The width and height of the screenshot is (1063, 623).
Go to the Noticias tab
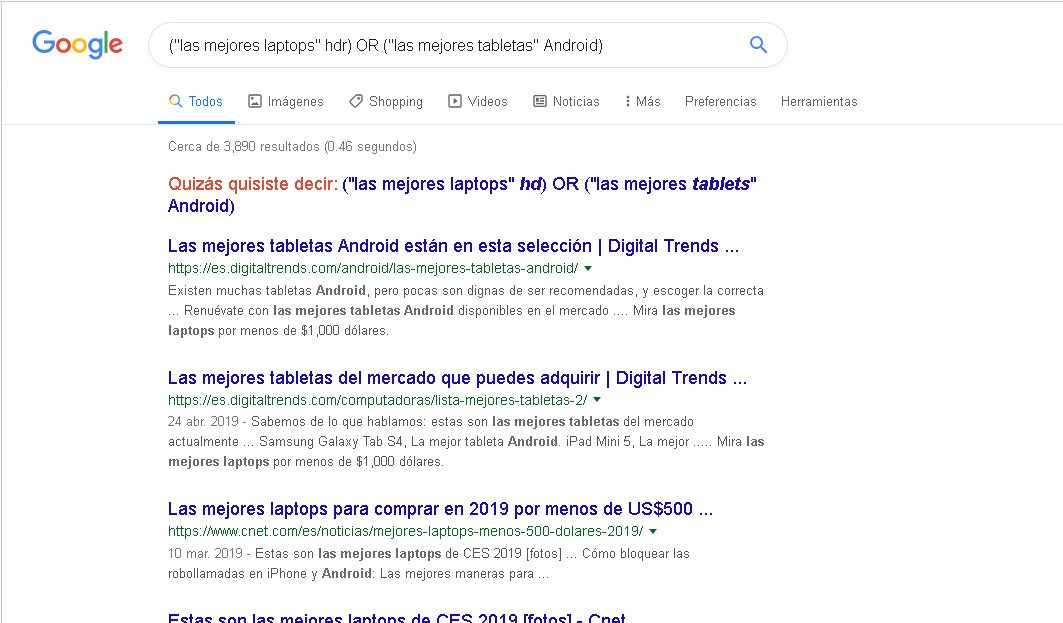[566, 101]
